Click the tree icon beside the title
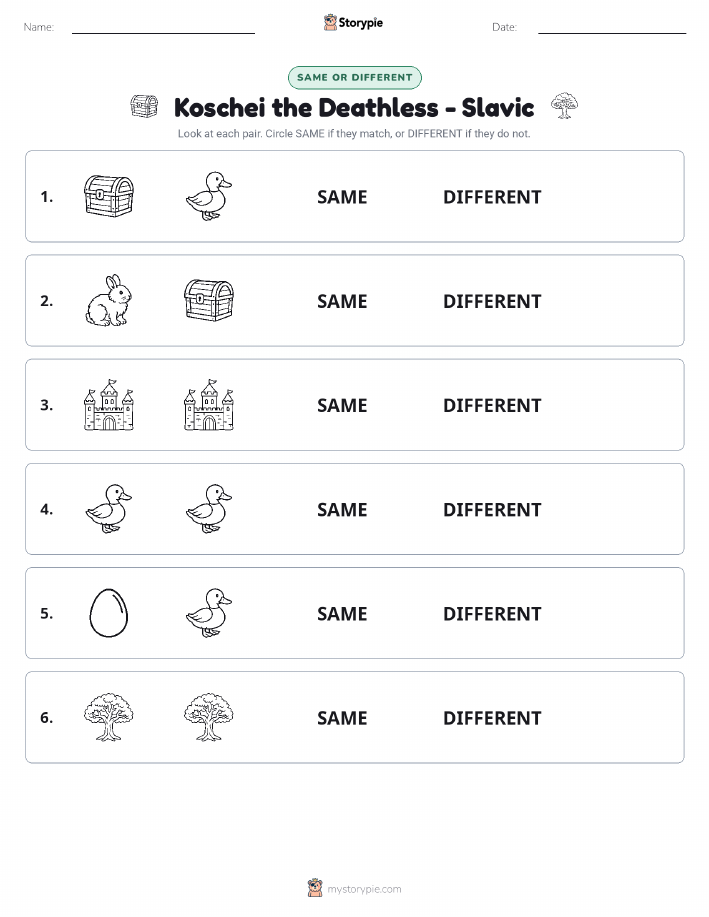The image size is (709, 917). pyautogui.click(x=564, y=106)
